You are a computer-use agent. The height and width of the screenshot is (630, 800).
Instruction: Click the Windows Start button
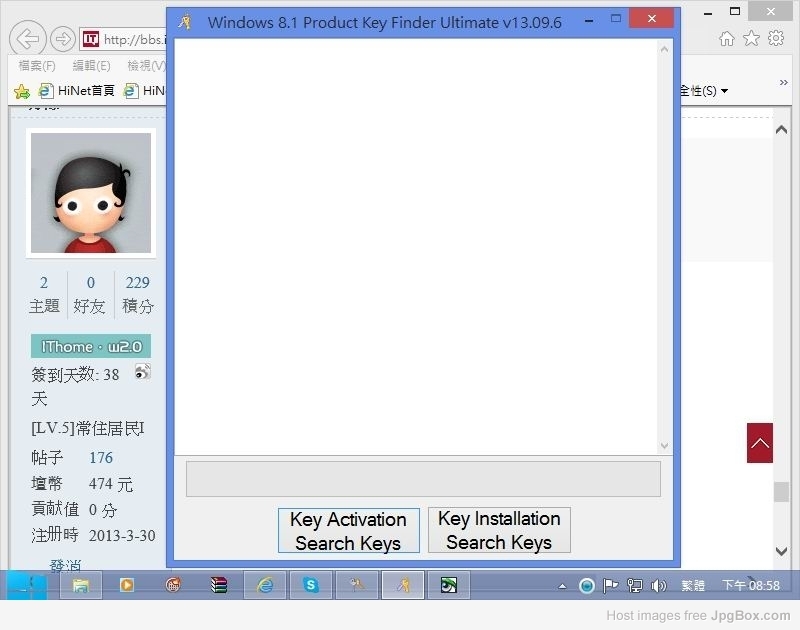[x=22, y=585]
